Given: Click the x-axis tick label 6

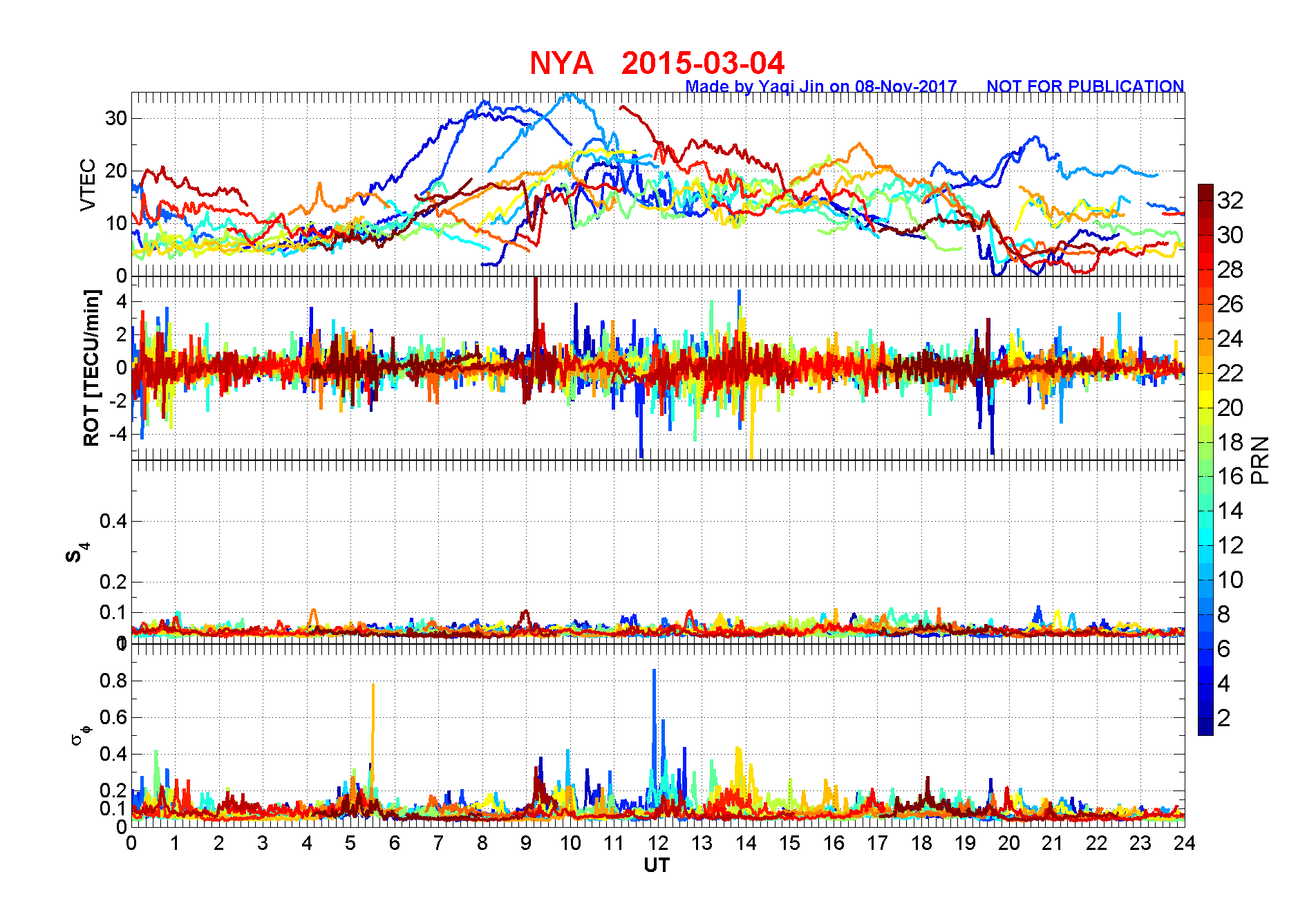Looking at the screenshot, I should pyautogui.click(x=394, y=843).
